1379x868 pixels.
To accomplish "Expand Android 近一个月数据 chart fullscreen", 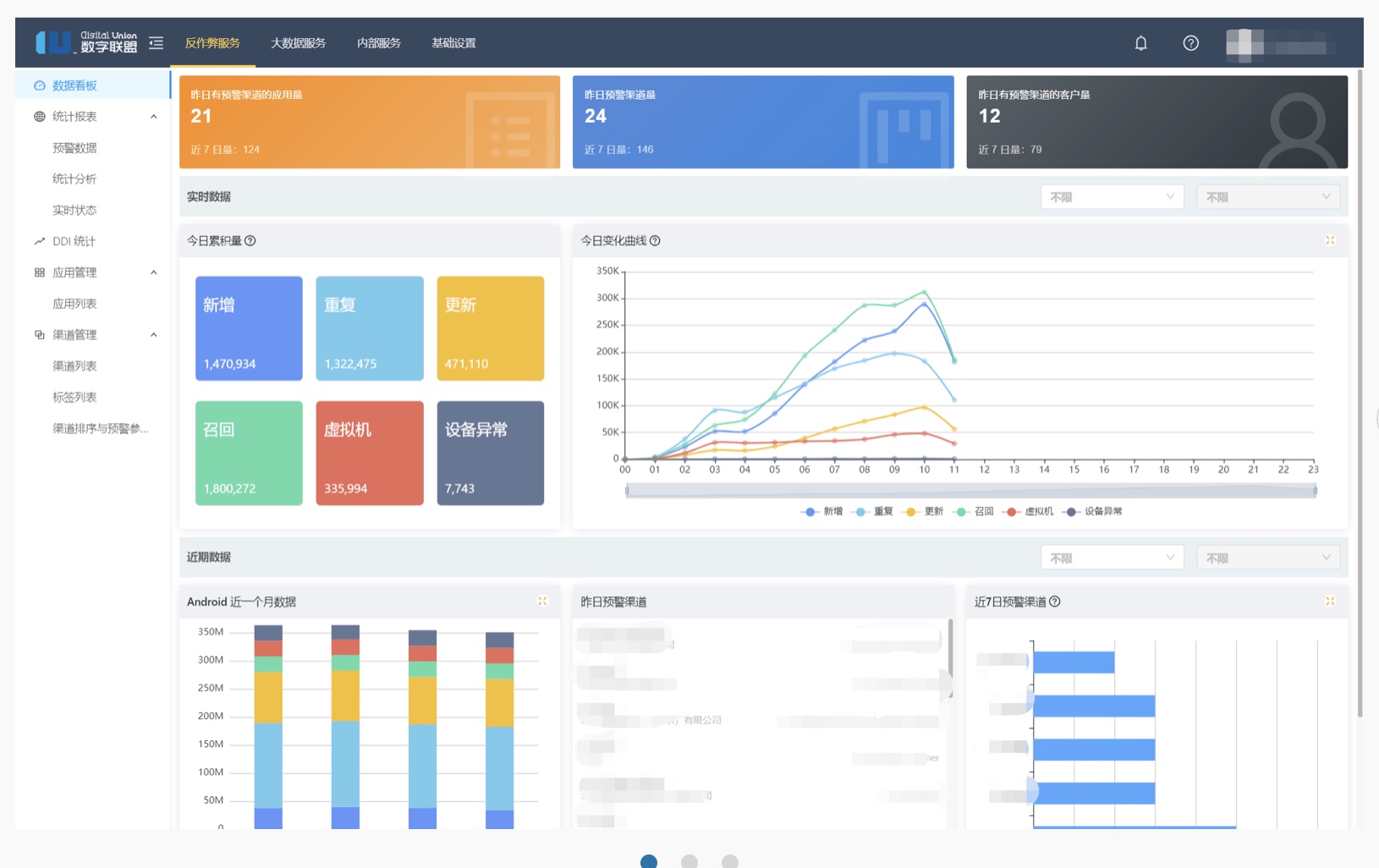I will pyautogui.click(x=542, y=602).
